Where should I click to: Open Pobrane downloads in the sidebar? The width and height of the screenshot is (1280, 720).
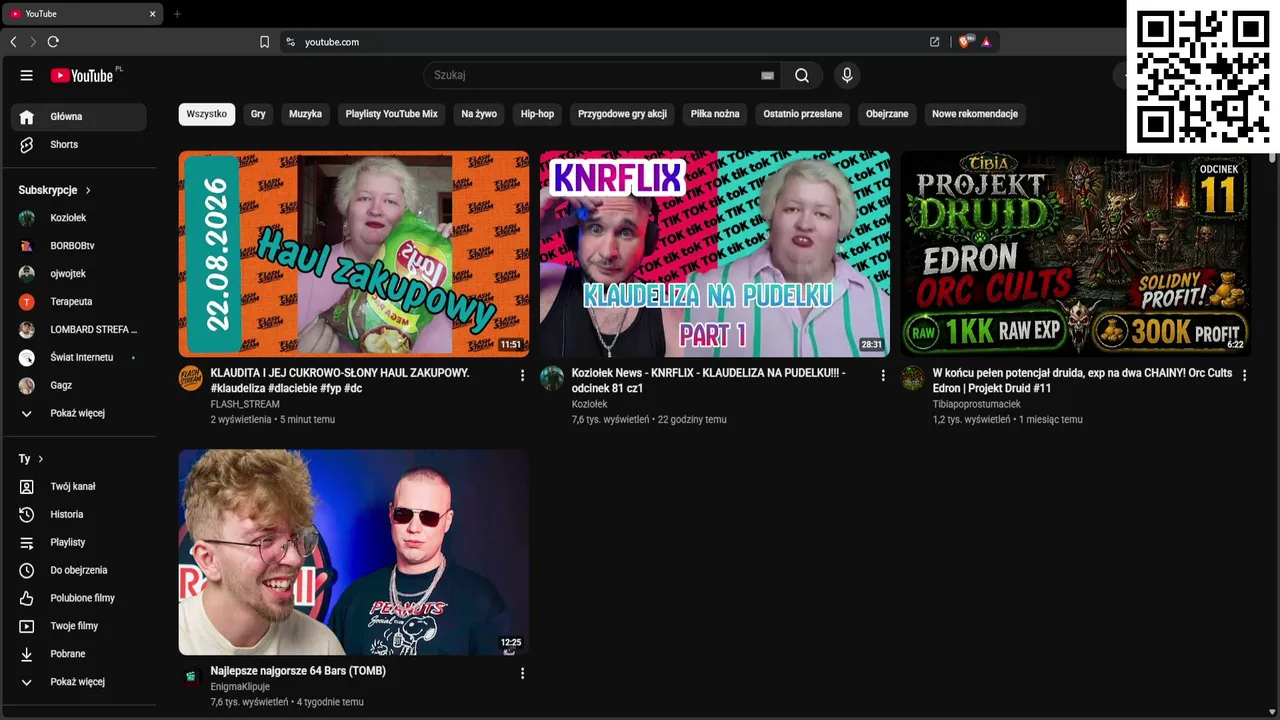tap(79, 655)
